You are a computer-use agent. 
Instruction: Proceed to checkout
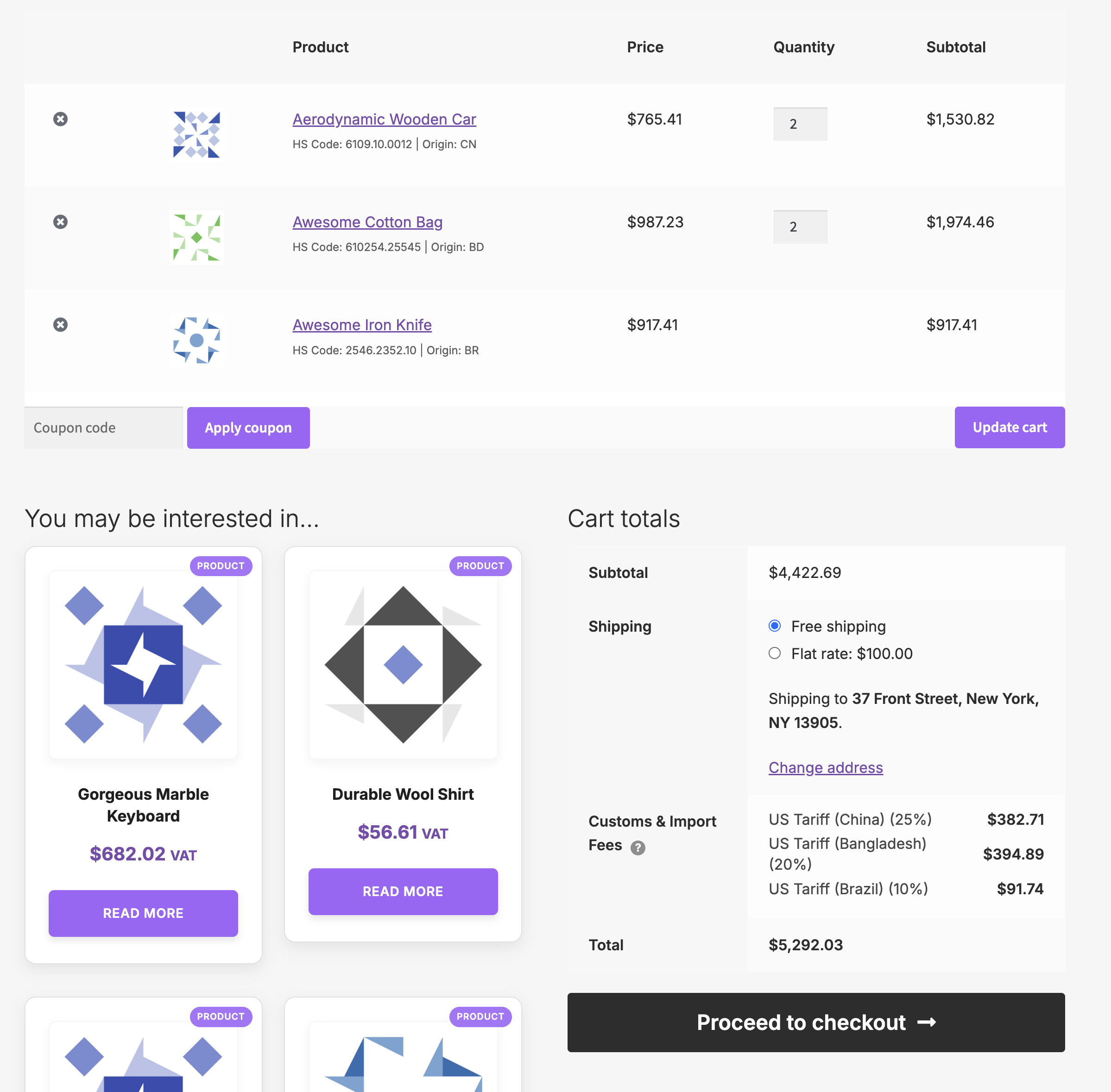[x=816, y=1023]
